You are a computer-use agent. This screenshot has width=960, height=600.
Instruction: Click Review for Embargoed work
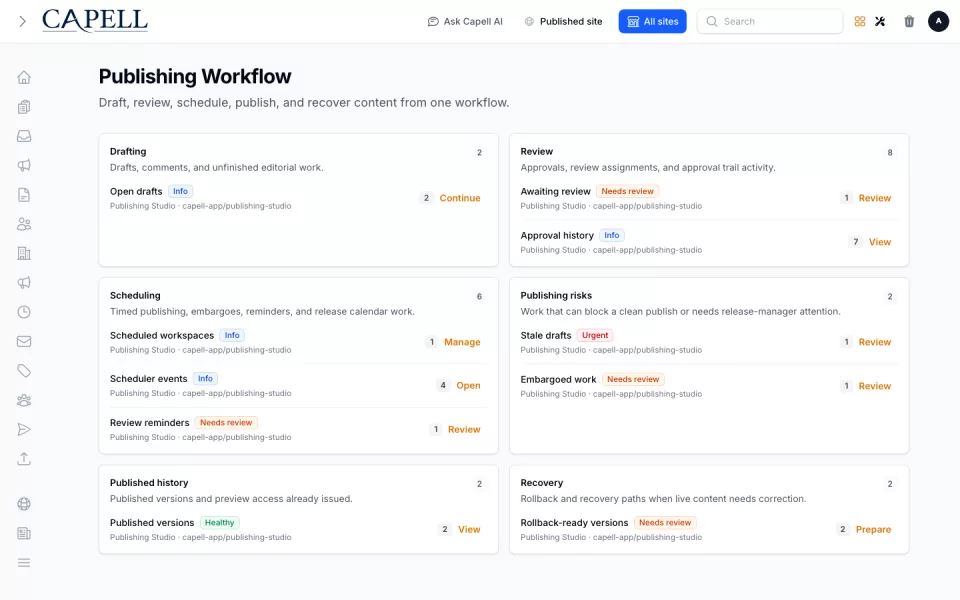(x=874, y=386)
